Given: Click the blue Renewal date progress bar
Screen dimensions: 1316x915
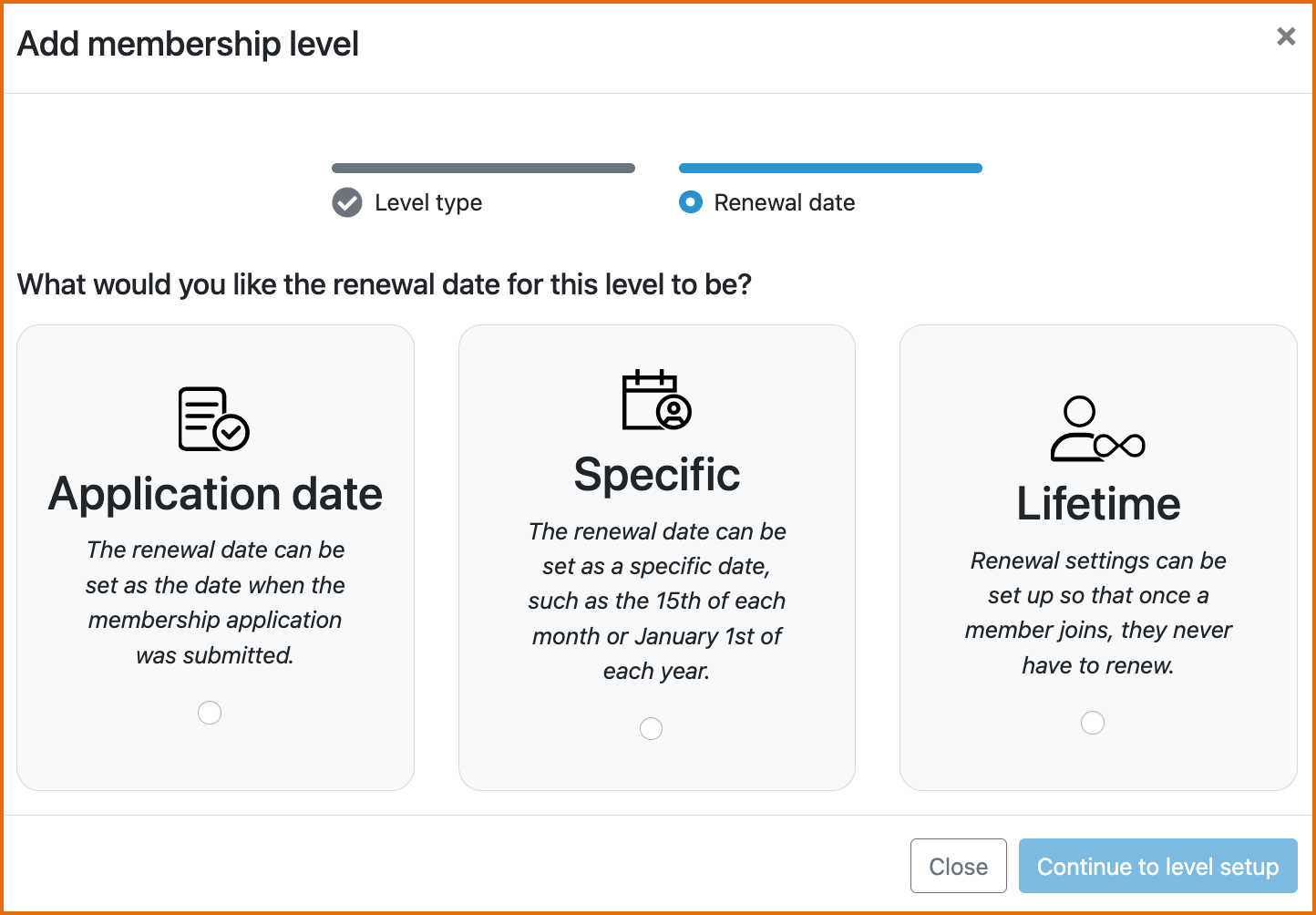Looking at the screenshot, I should (830, 168).
